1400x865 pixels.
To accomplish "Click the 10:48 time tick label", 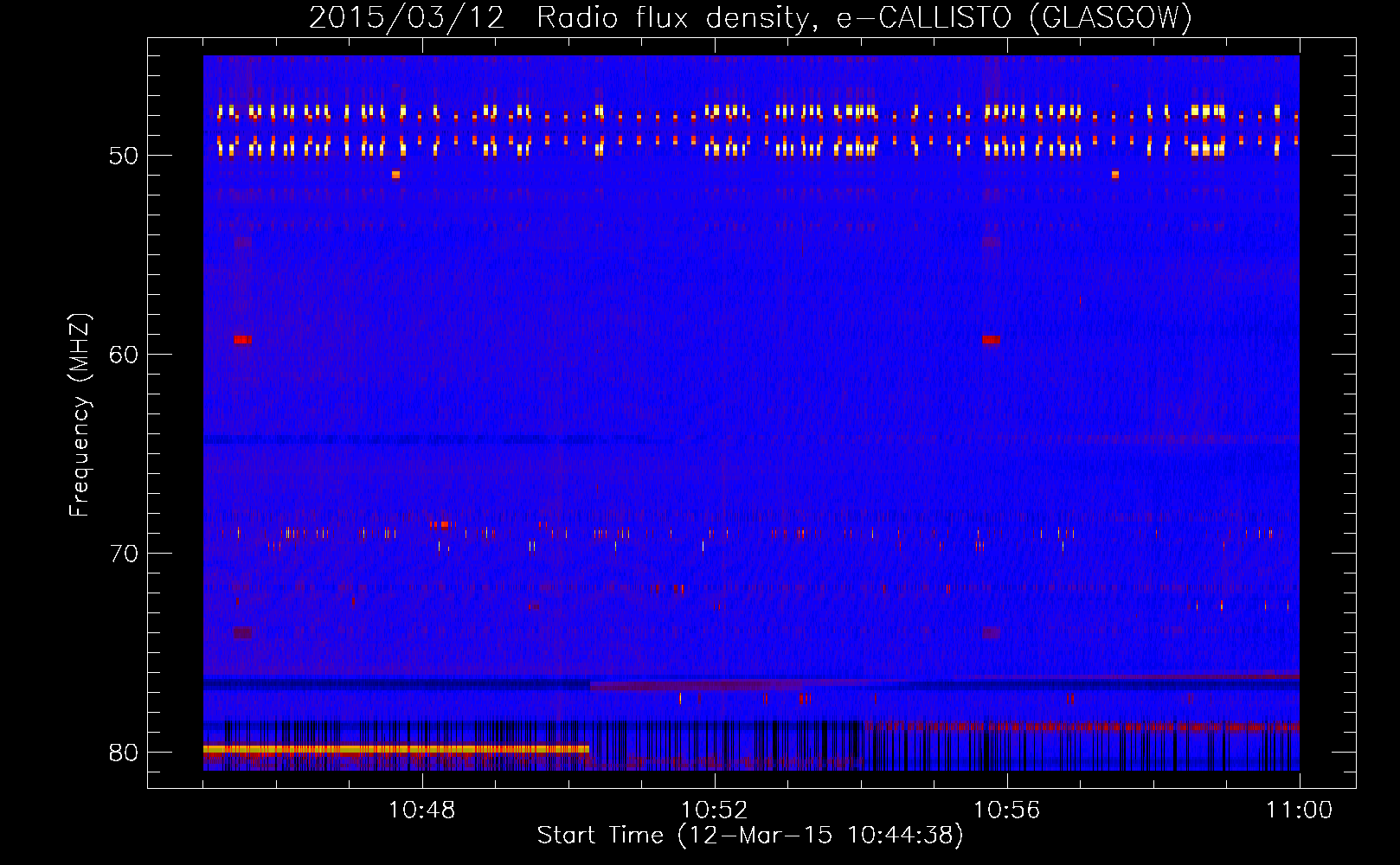I will (x=422, y=810).
